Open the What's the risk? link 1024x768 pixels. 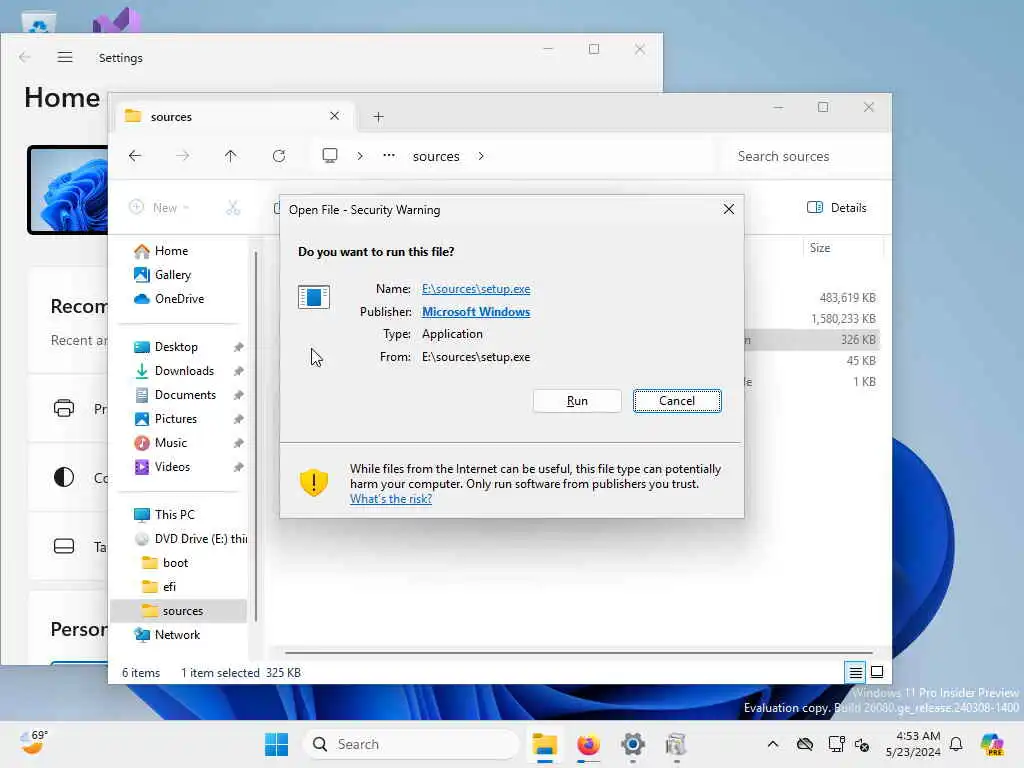[x=391, y=499]
